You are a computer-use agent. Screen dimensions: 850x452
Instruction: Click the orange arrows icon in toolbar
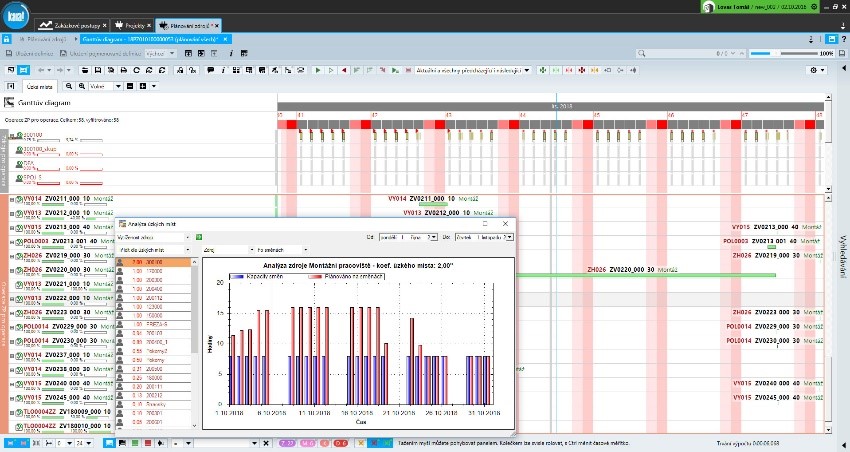click(595, 70)
